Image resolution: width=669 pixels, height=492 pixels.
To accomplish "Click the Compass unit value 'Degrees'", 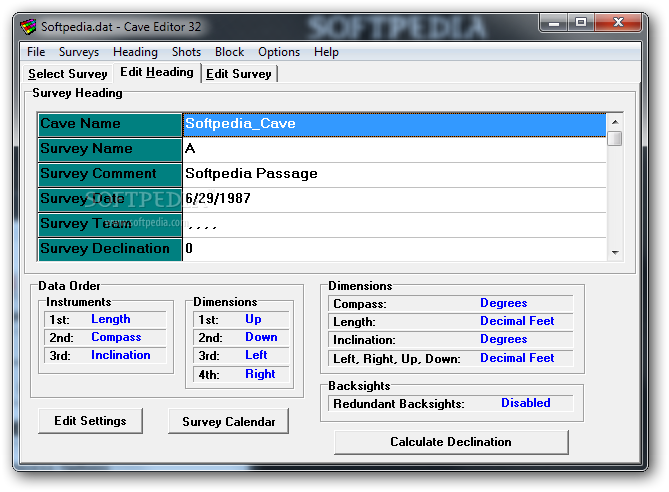I will [503, 303].
